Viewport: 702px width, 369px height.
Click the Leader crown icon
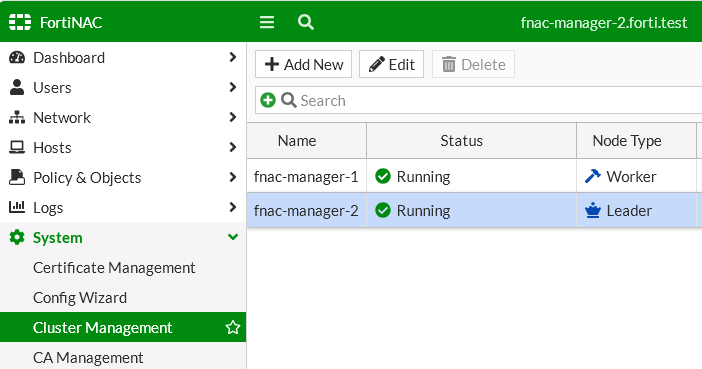tap(592, 210)
